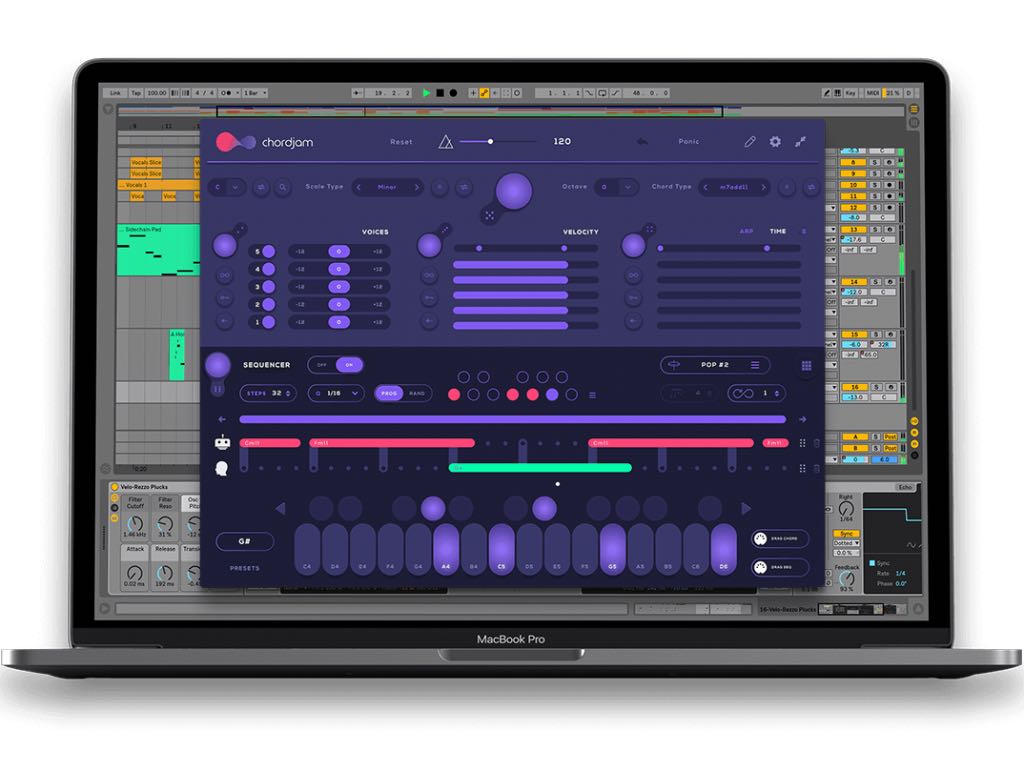The width and height of the screenshot is (1024, 771).
Task: Open the root key C dropdown
Action: [x=226, y=187]
